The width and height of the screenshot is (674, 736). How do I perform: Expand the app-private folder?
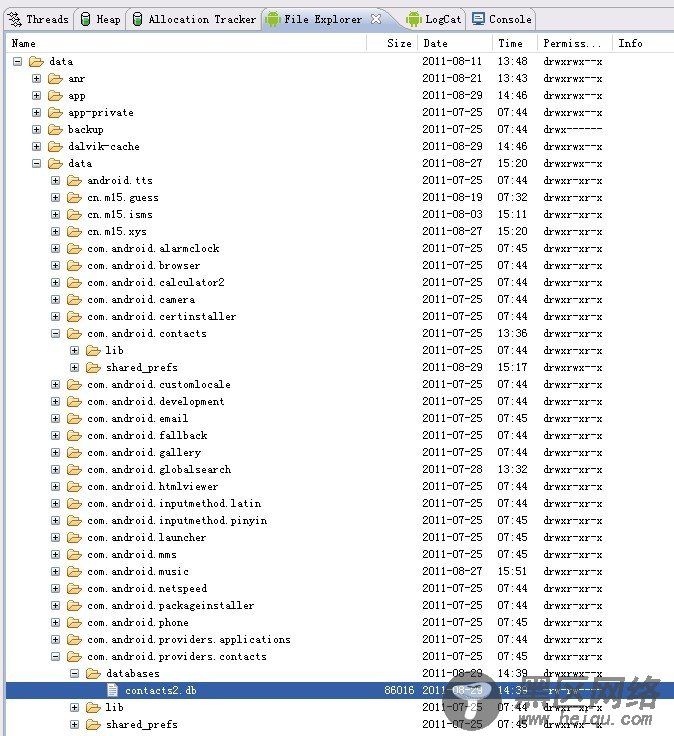(37, 113)
